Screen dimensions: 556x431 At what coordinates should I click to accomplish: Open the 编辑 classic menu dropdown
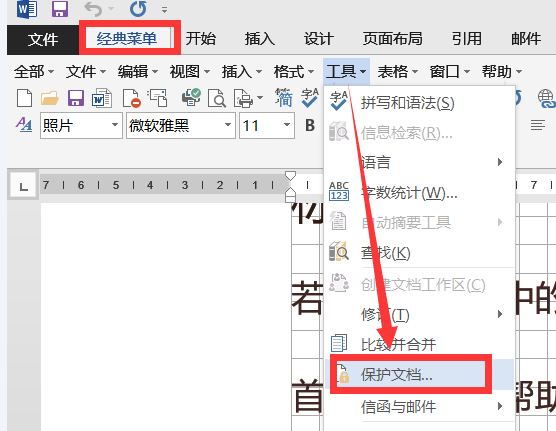[138, 72]
